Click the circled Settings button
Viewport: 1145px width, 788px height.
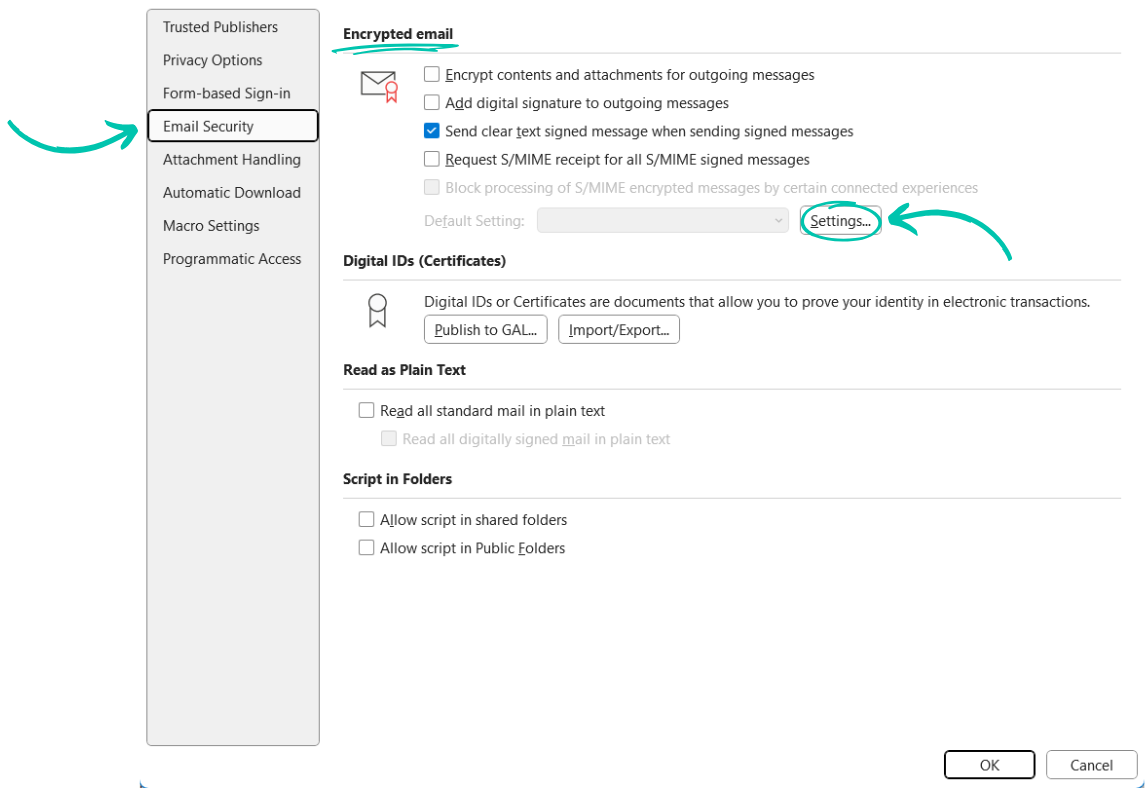pyautogui.click(x=838, y=221)
